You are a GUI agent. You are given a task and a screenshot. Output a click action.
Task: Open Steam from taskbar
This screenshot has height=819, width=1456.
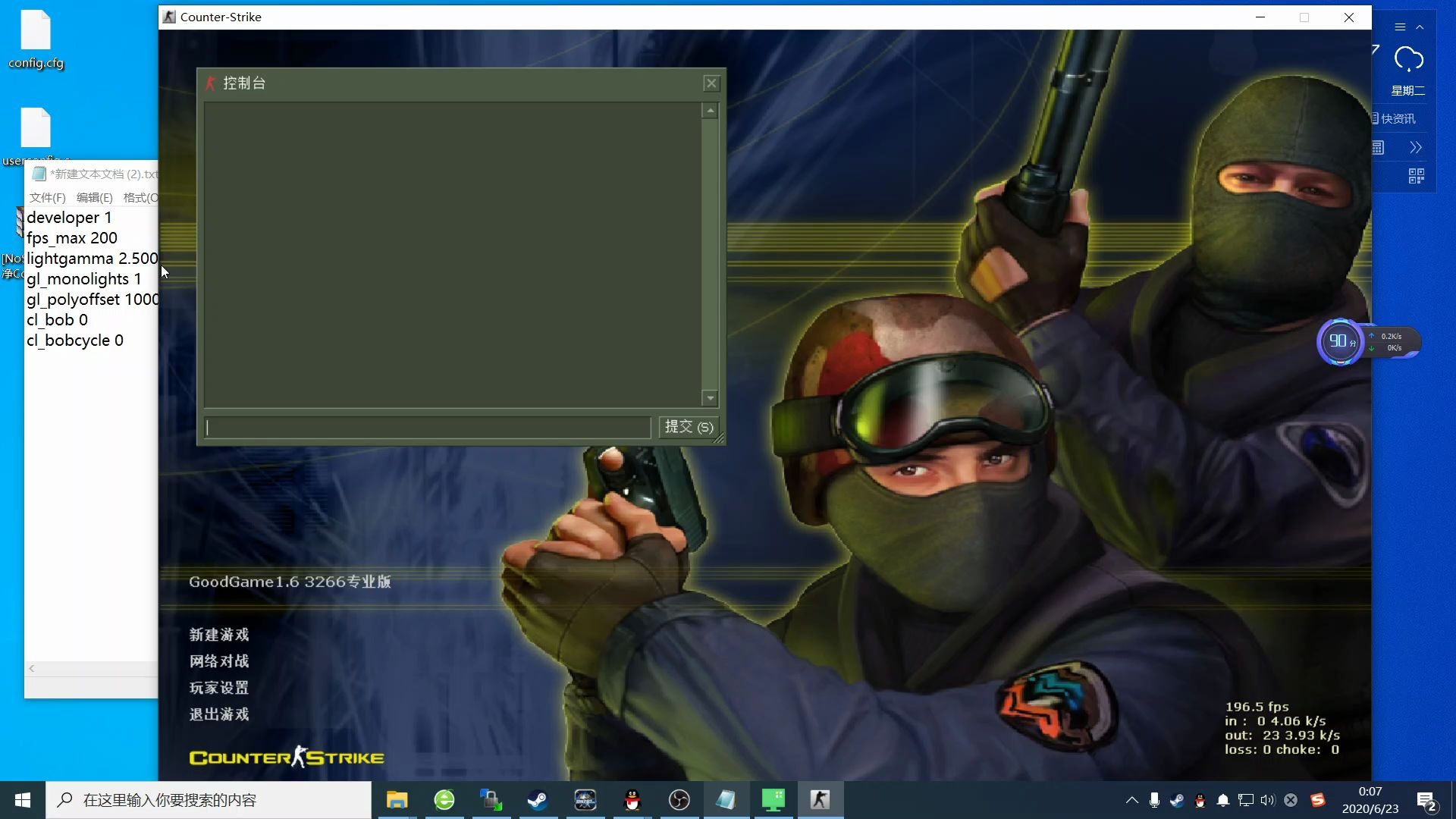tap(538, 800)
